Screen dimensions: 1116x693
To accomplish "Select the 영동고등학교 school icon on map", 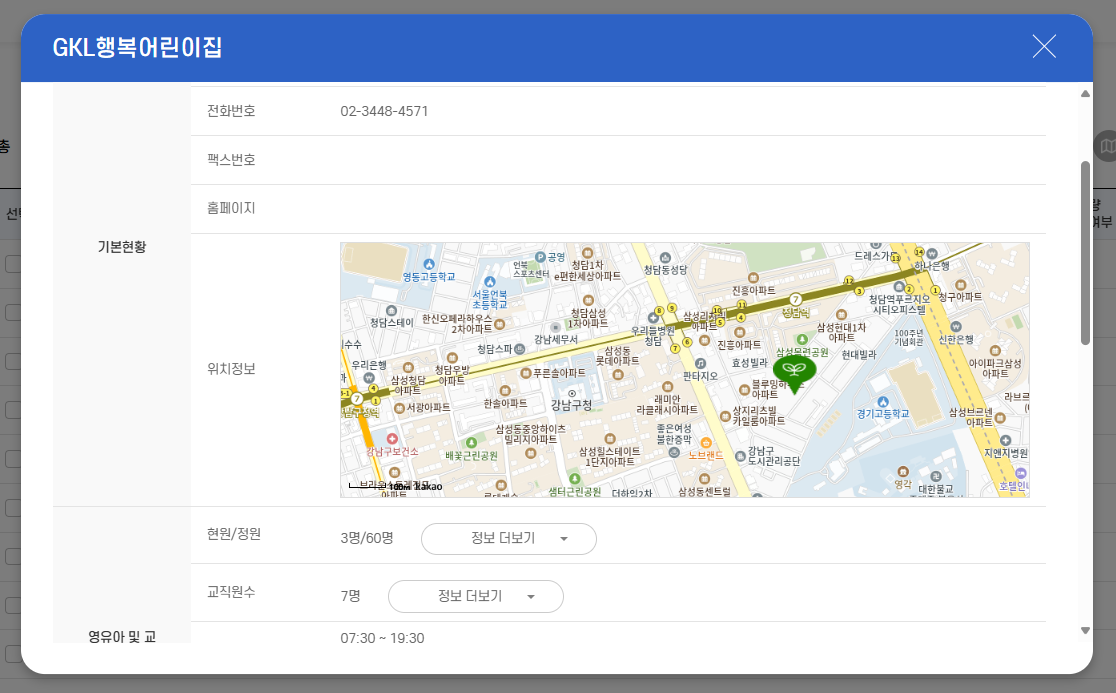I will (428, 265).
